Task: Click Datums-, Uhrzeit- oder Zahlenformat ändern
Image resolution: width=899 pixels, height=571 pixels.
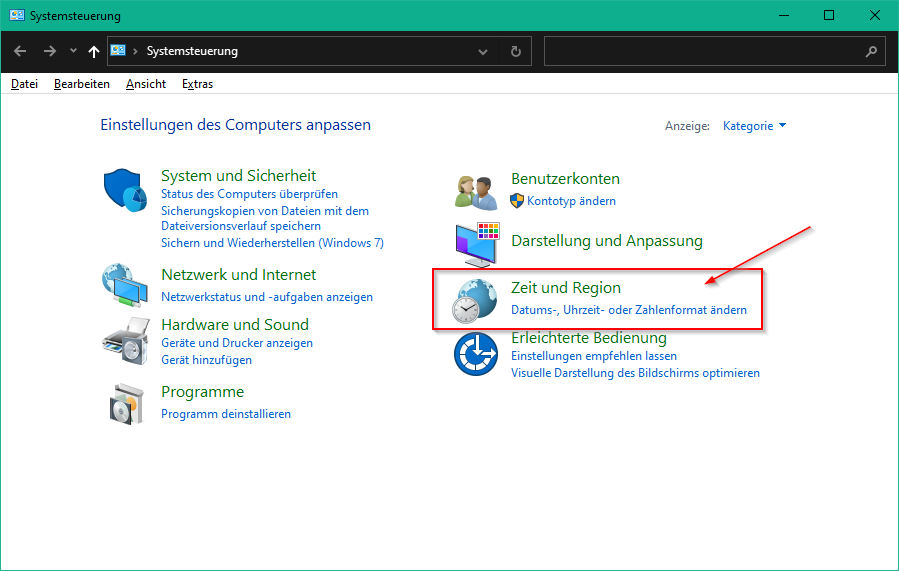Action: [629, 310]
